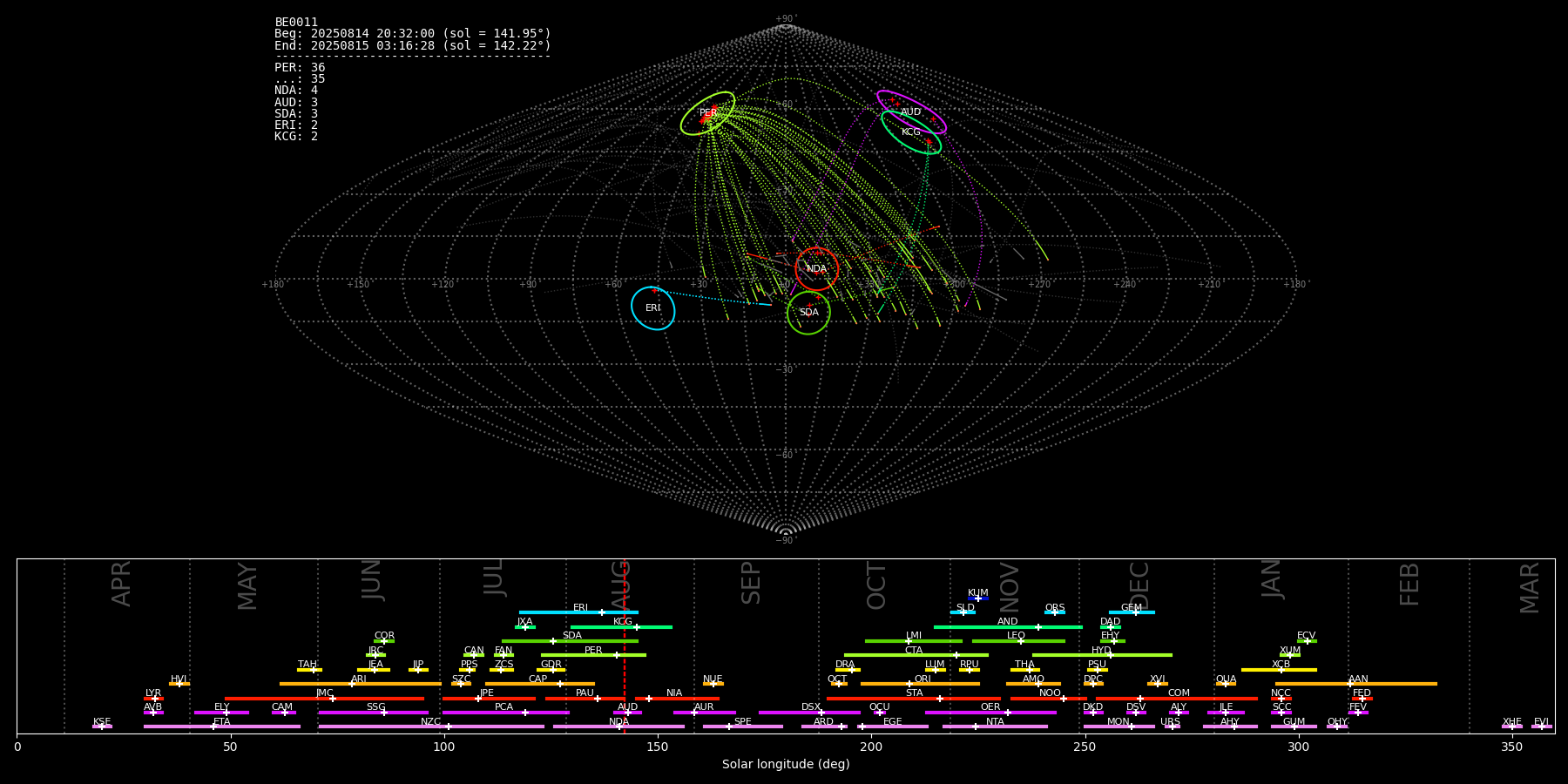Click the ARI shower bar
1568x784 pixels.
point(361,684)
